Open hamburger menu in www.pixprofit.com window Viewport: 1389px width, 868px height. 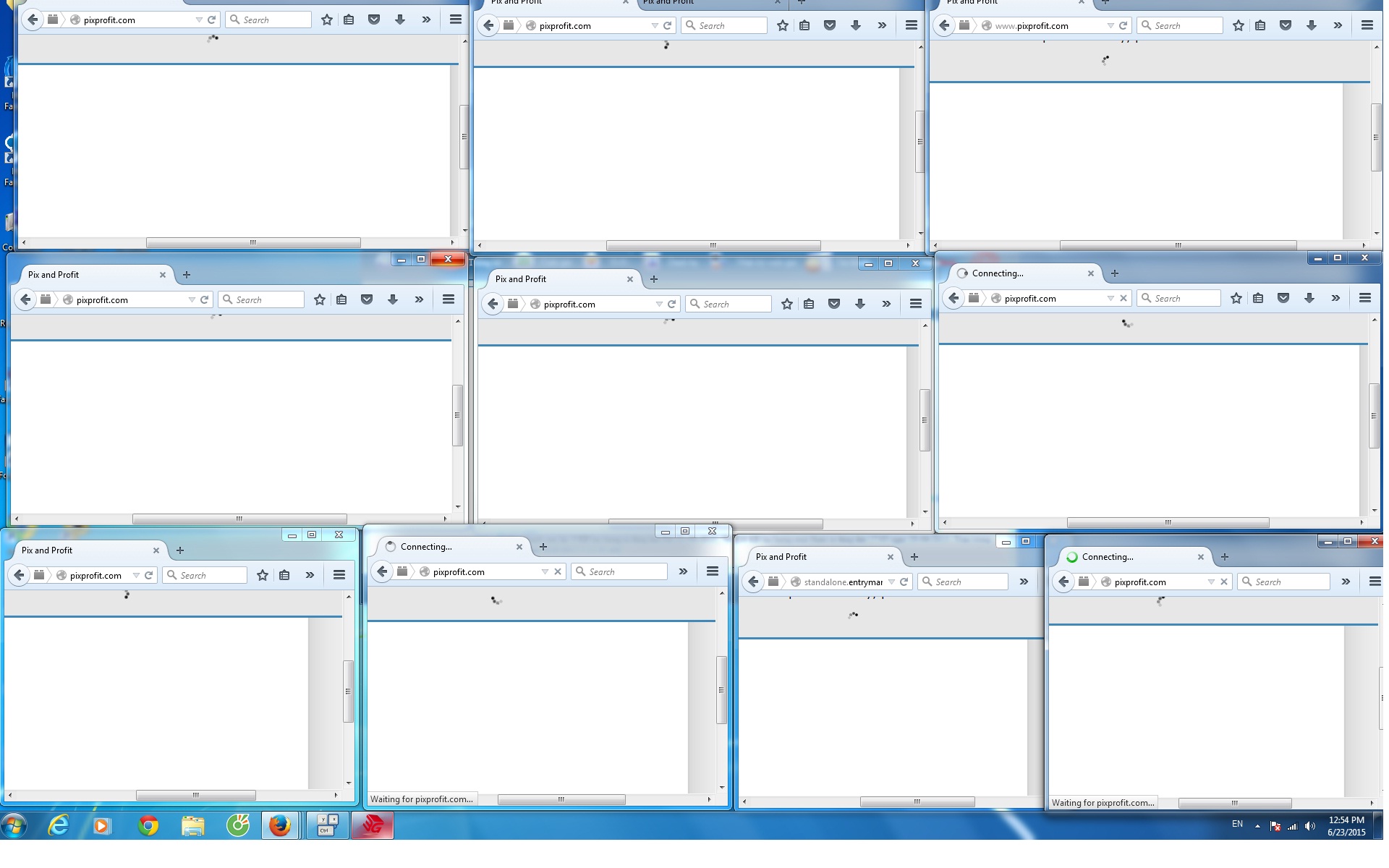(x=1367, y=25)
